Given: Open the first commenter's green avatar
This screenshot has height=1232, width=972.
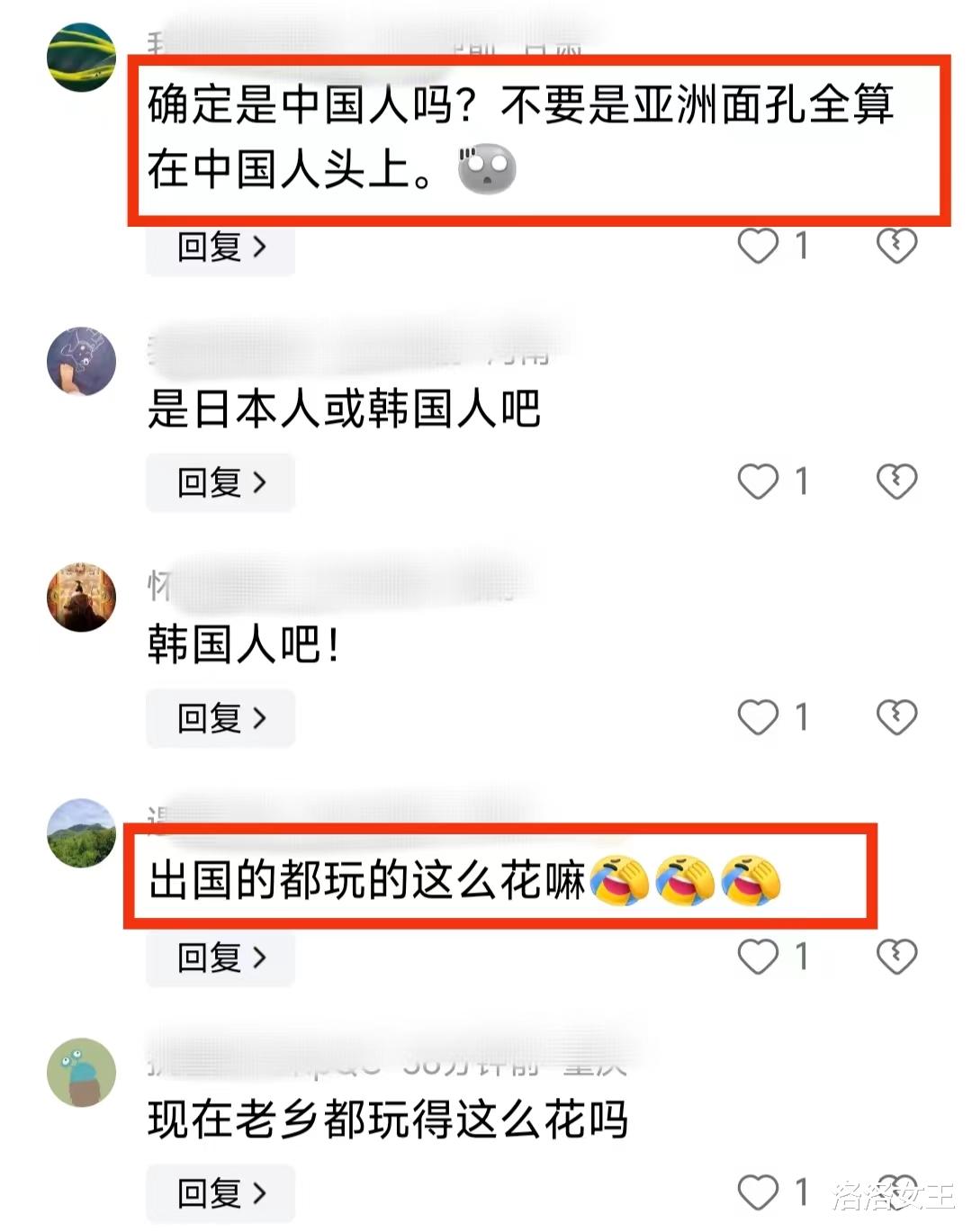Looking at the screenshot, I should pyautogui.click(x=81, y=57).
